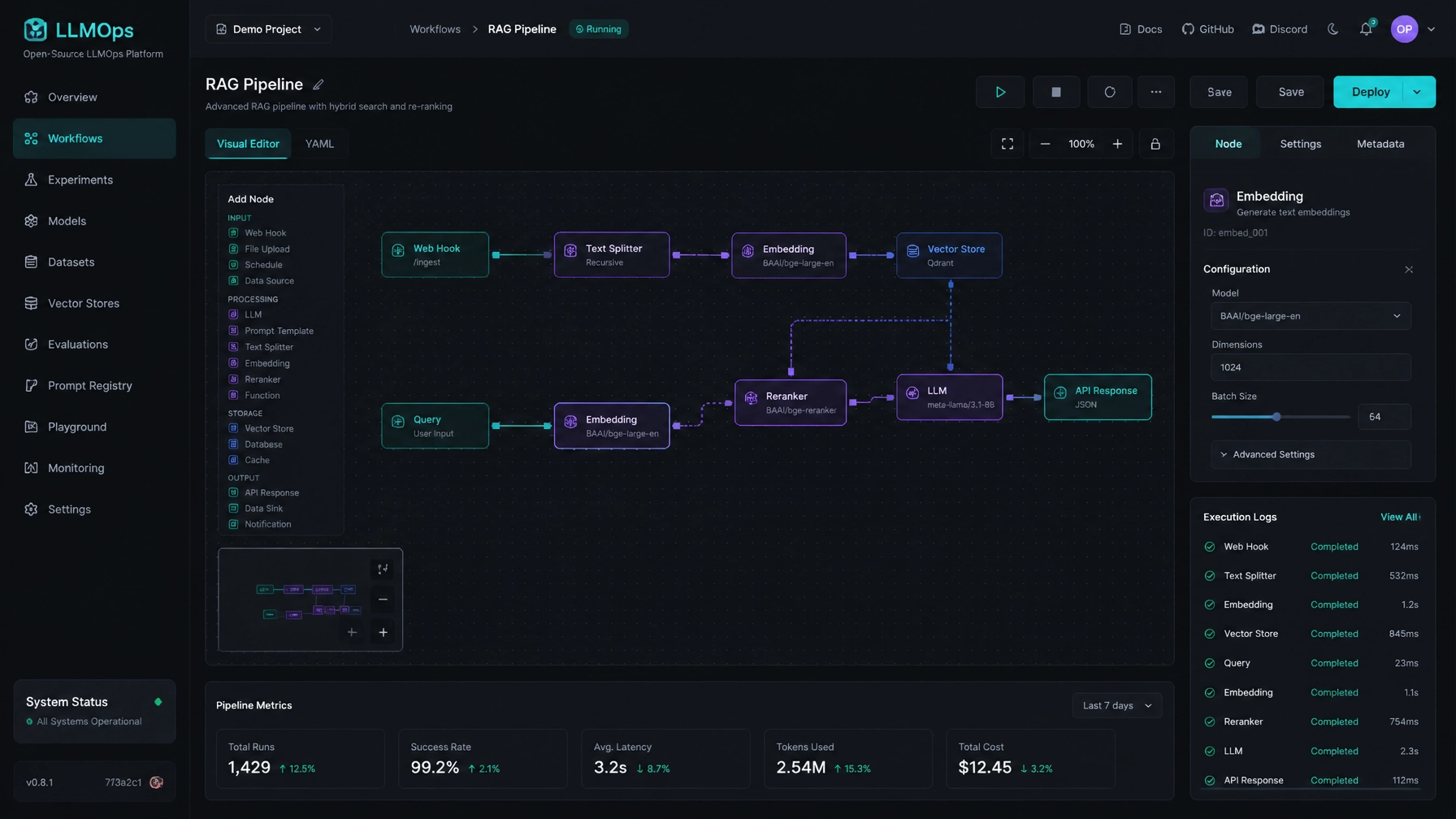Run the pipeline with the play button
1456x819 pixels.
1000,92
